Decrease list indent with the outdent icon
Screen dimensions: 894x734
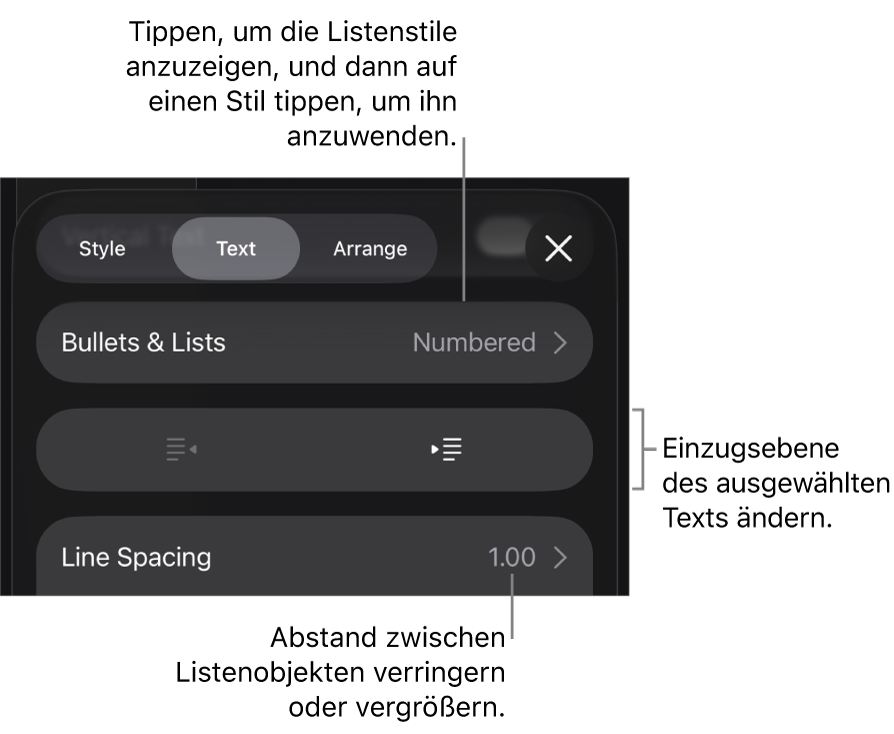click(181, 450)
